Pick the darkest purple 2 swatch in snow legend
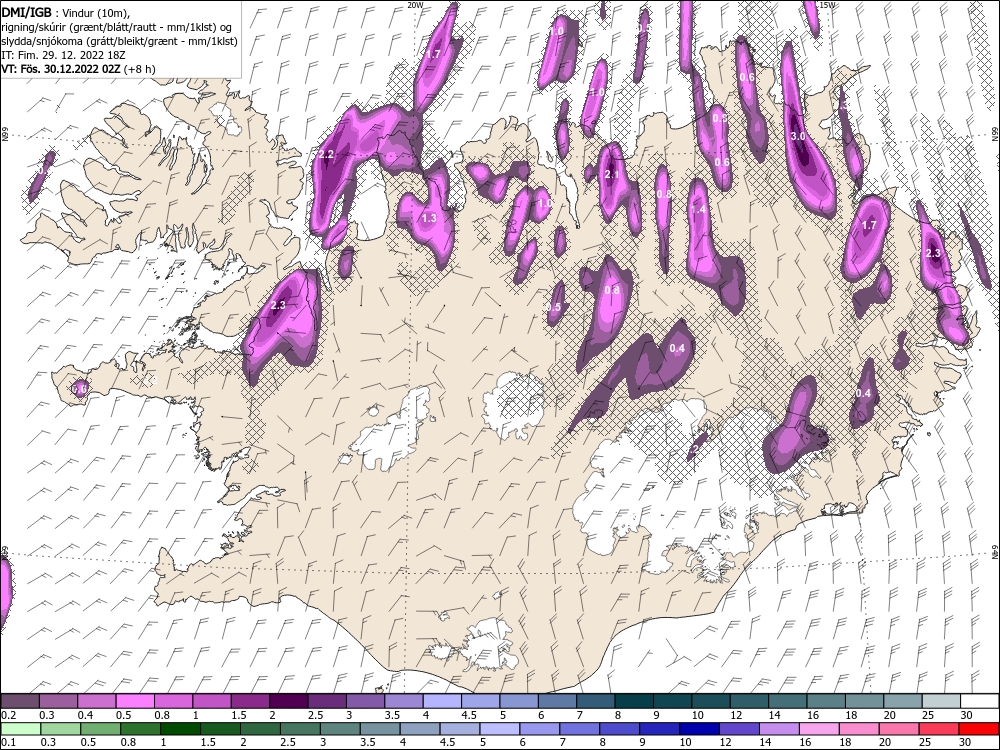 (288, 702)
